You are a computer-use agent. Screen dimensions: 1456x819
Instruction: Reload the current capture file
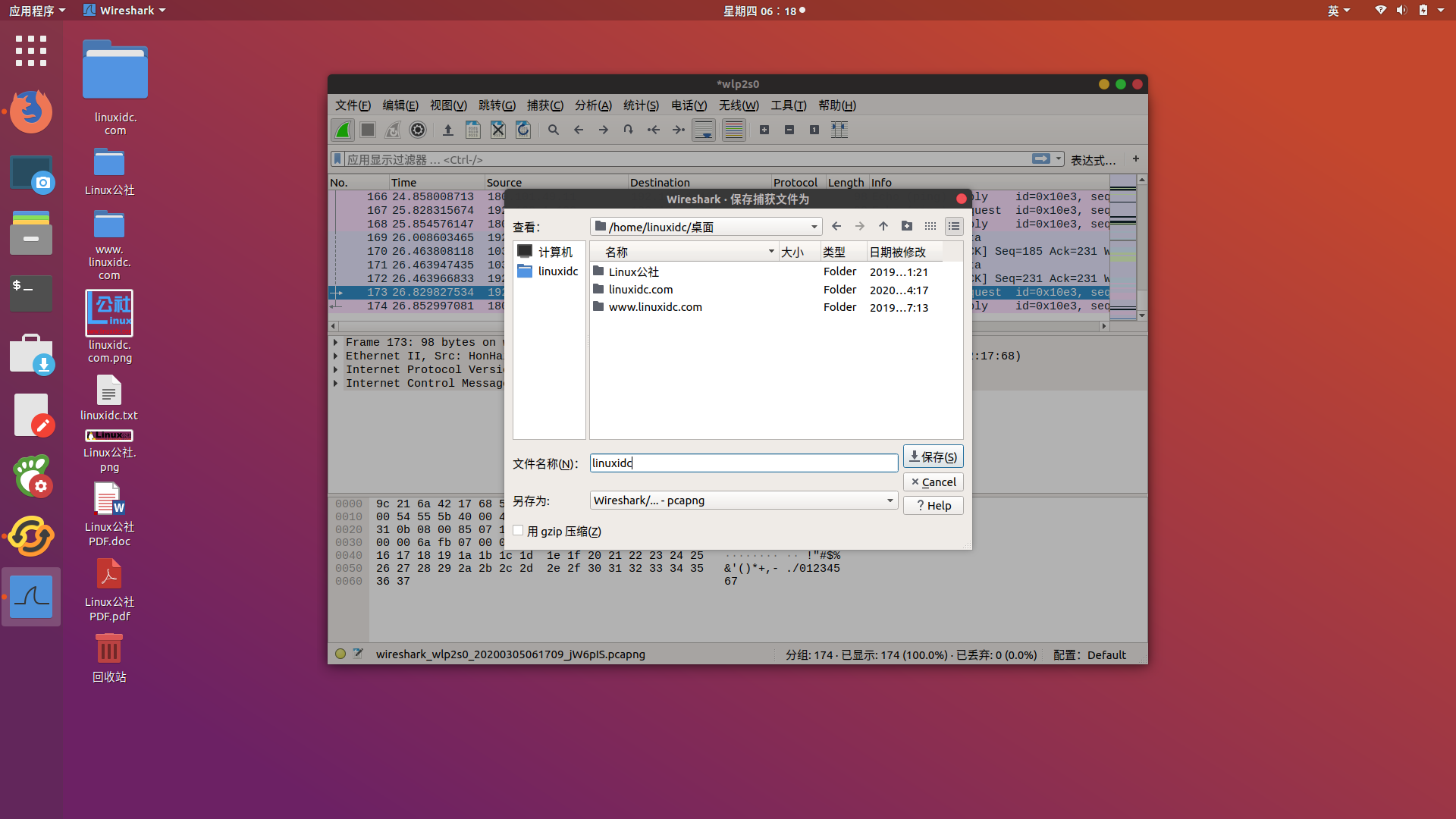tap(523, 129)
